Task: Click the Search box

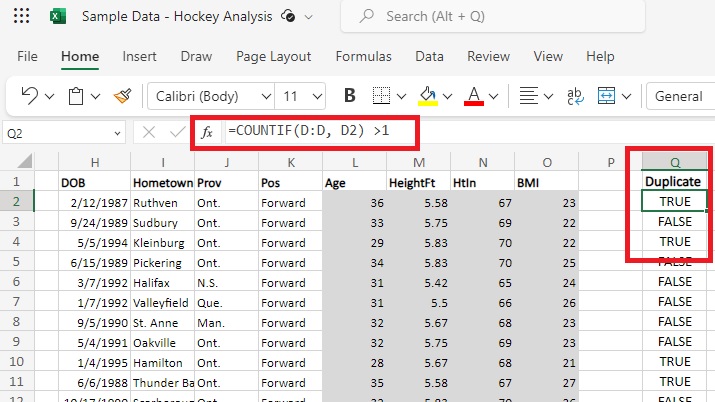Action: click(x=493, y=16)
